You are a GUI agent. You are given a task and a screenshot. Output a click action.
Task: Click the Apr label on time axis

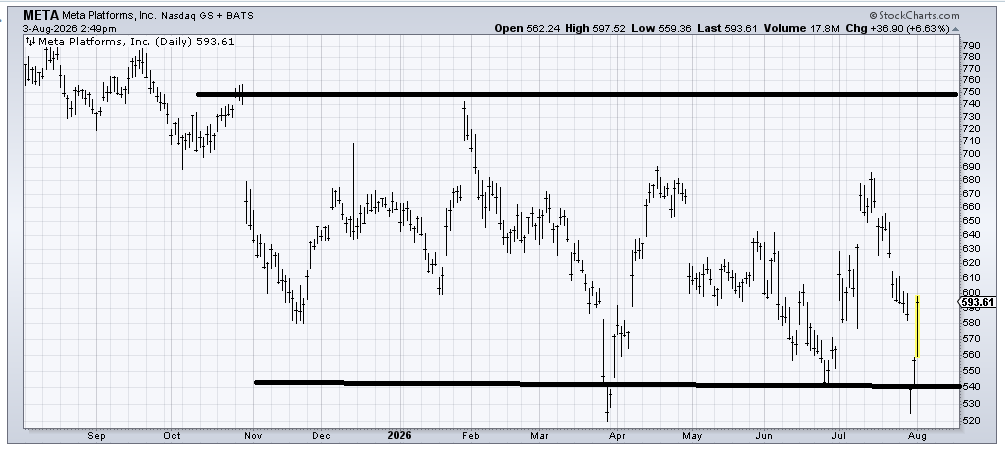click(617, 436)
